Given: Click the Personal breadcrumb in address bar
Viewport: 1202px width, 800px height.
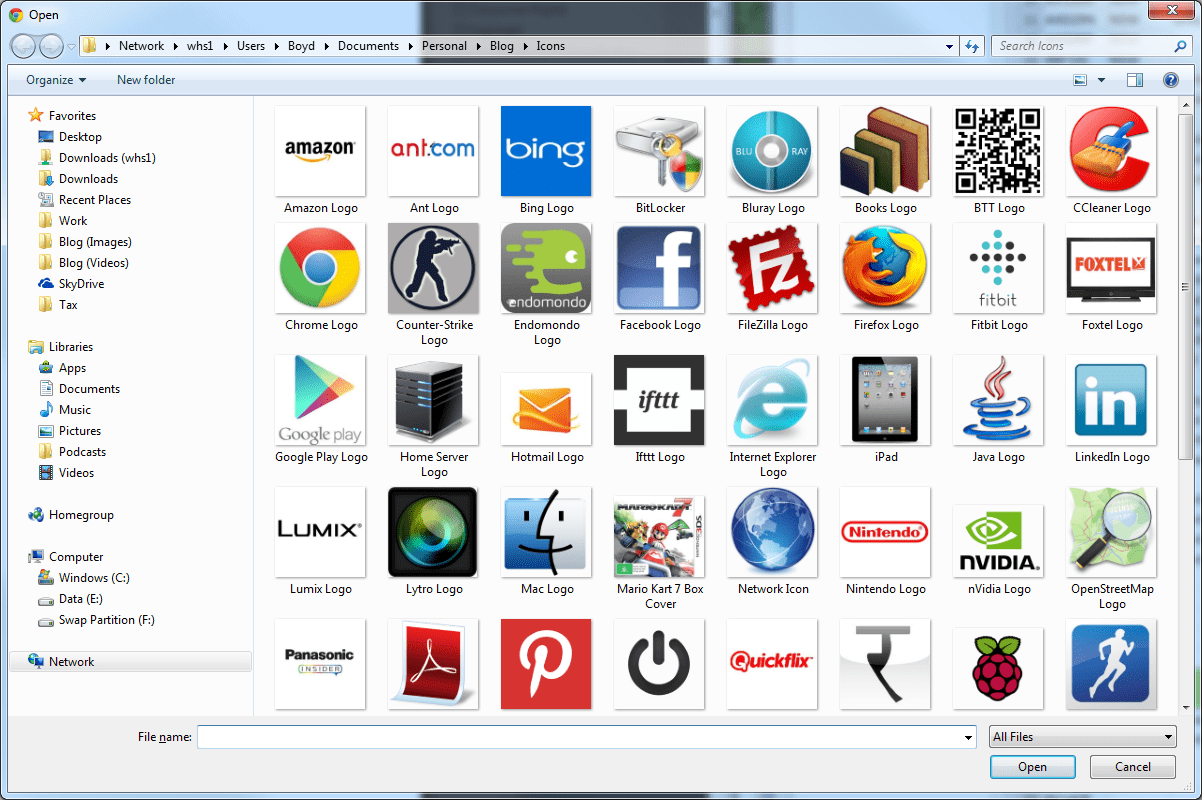Looking at the screenshot, I should 444,46.
